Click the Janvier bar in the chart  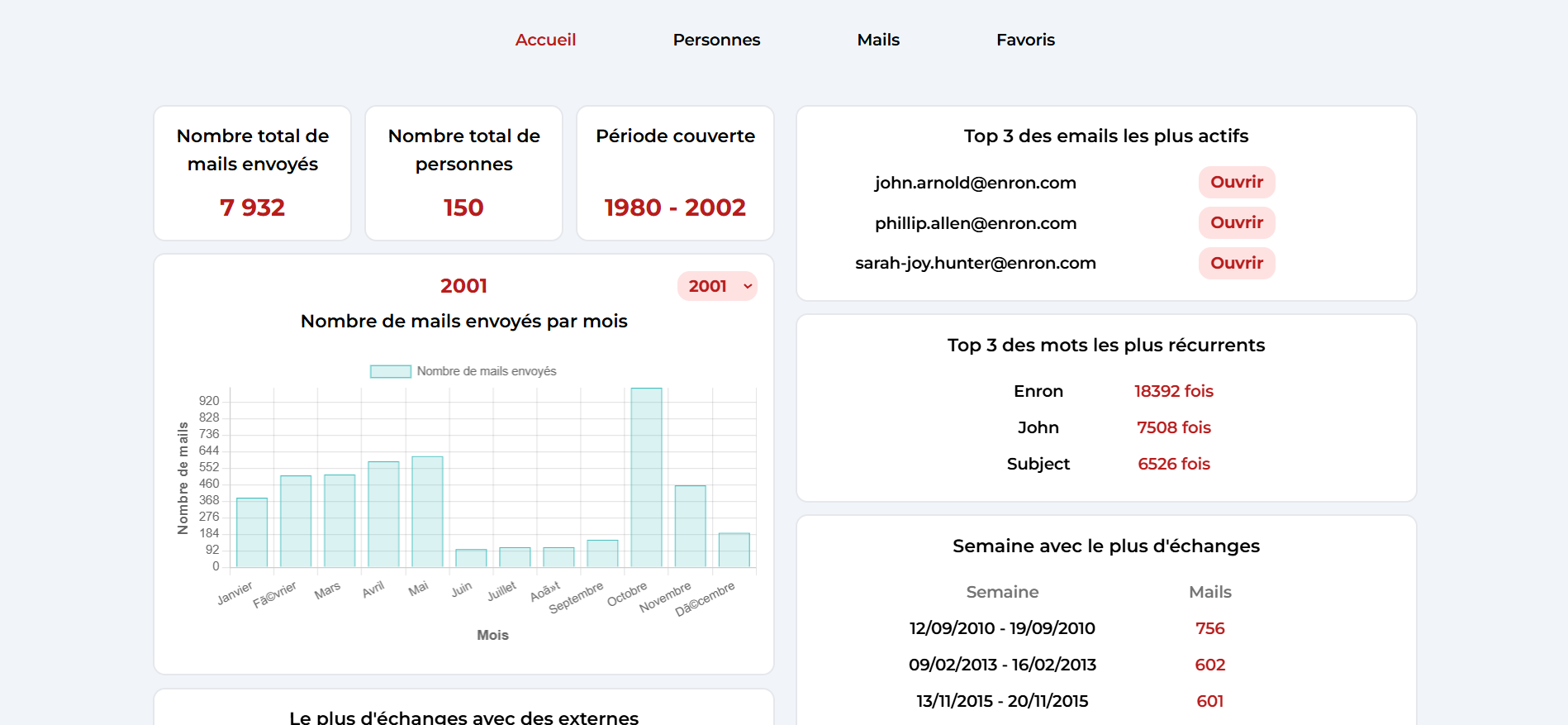point(252,532)
